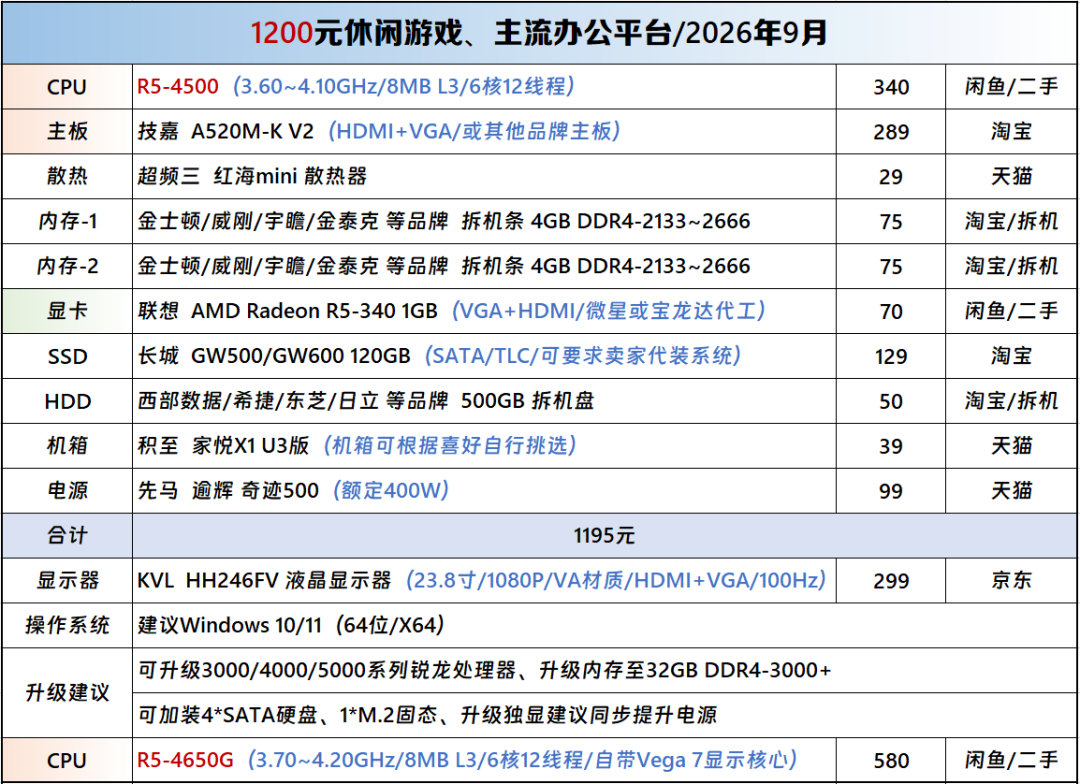This screenshot has width=1080, height=784.
Task: Click '闲鱼/二手' in the R5-4500 row
Action: pos(1011,87)
